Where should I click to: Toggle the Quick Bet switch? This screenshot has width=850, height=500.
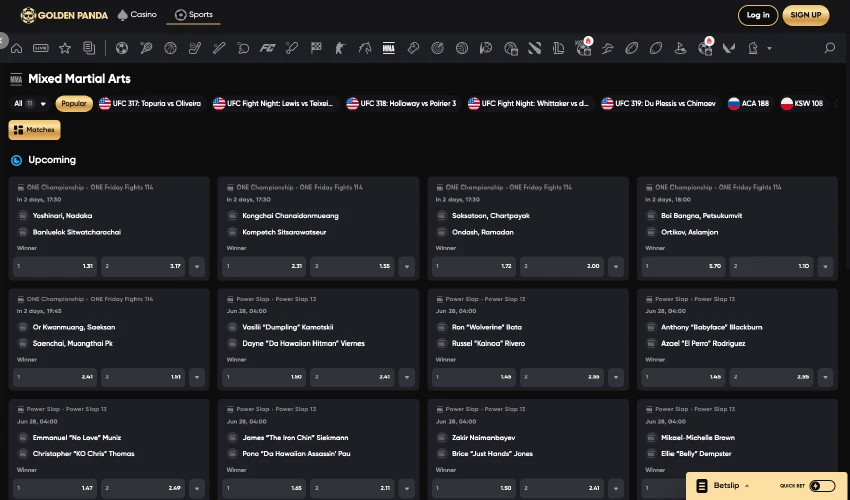click(822, 486)
